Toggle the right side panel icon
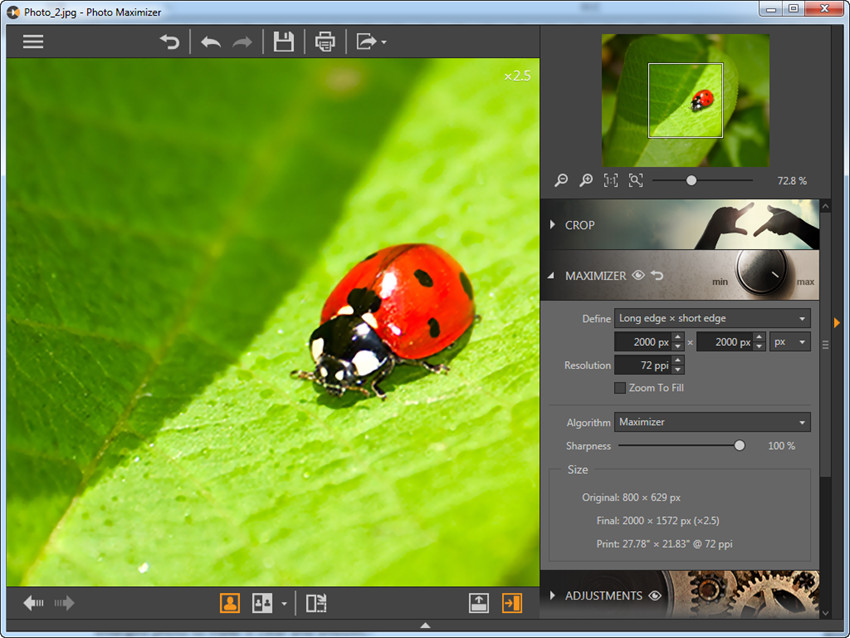Screen dimensions: 850x638 point(512,603)
